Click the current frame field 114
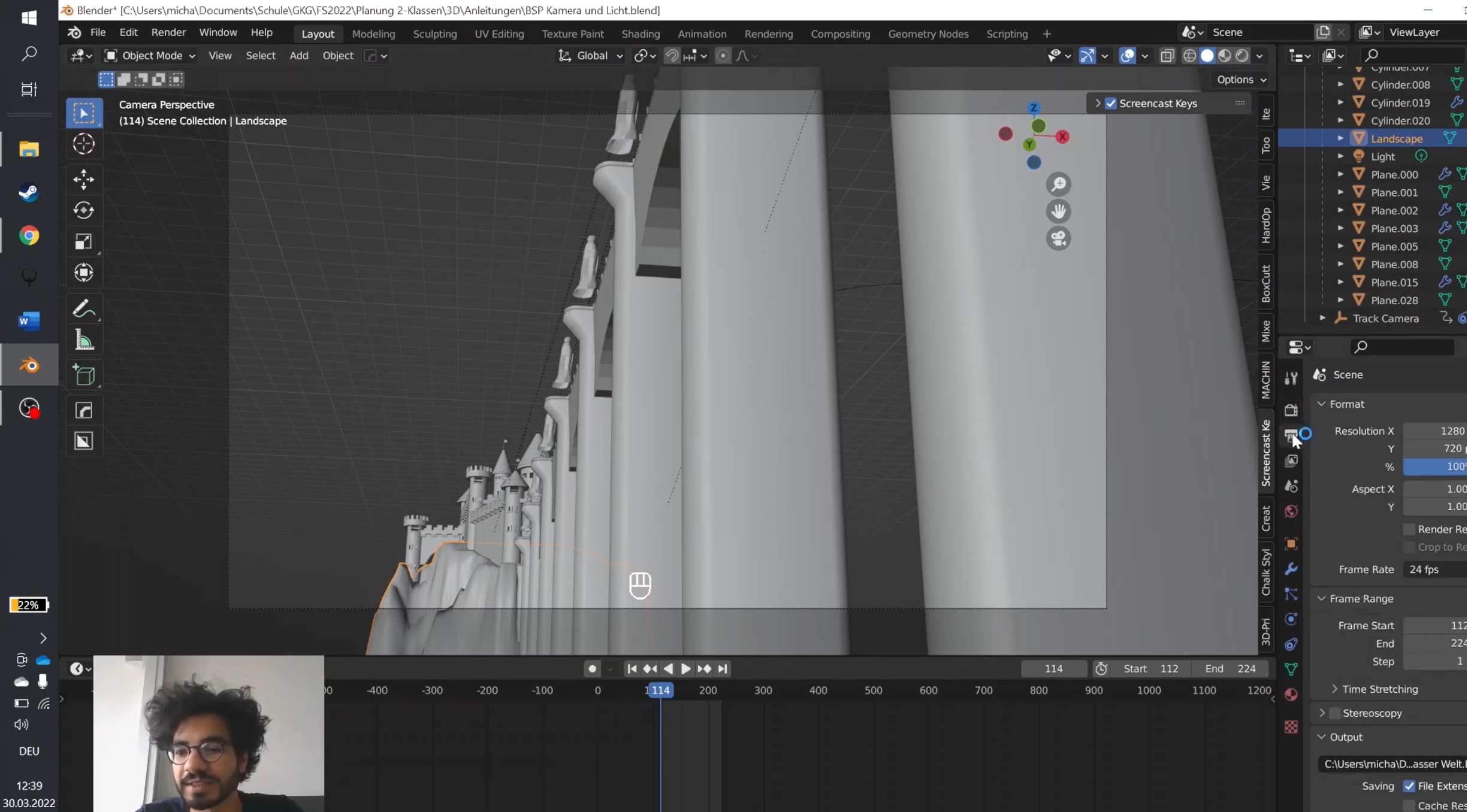 1055,668
